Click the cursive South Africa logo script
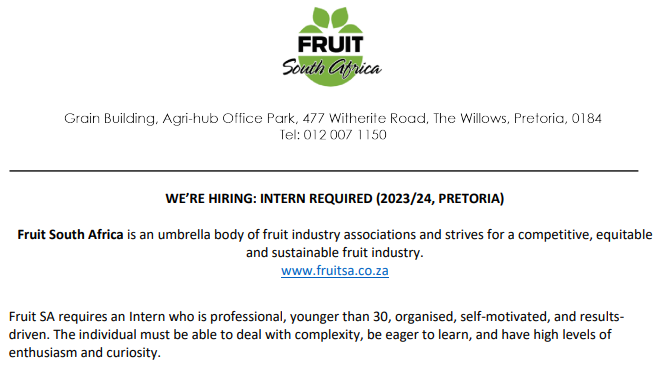This screenshot has width=672, height=386. pos(331,68)
